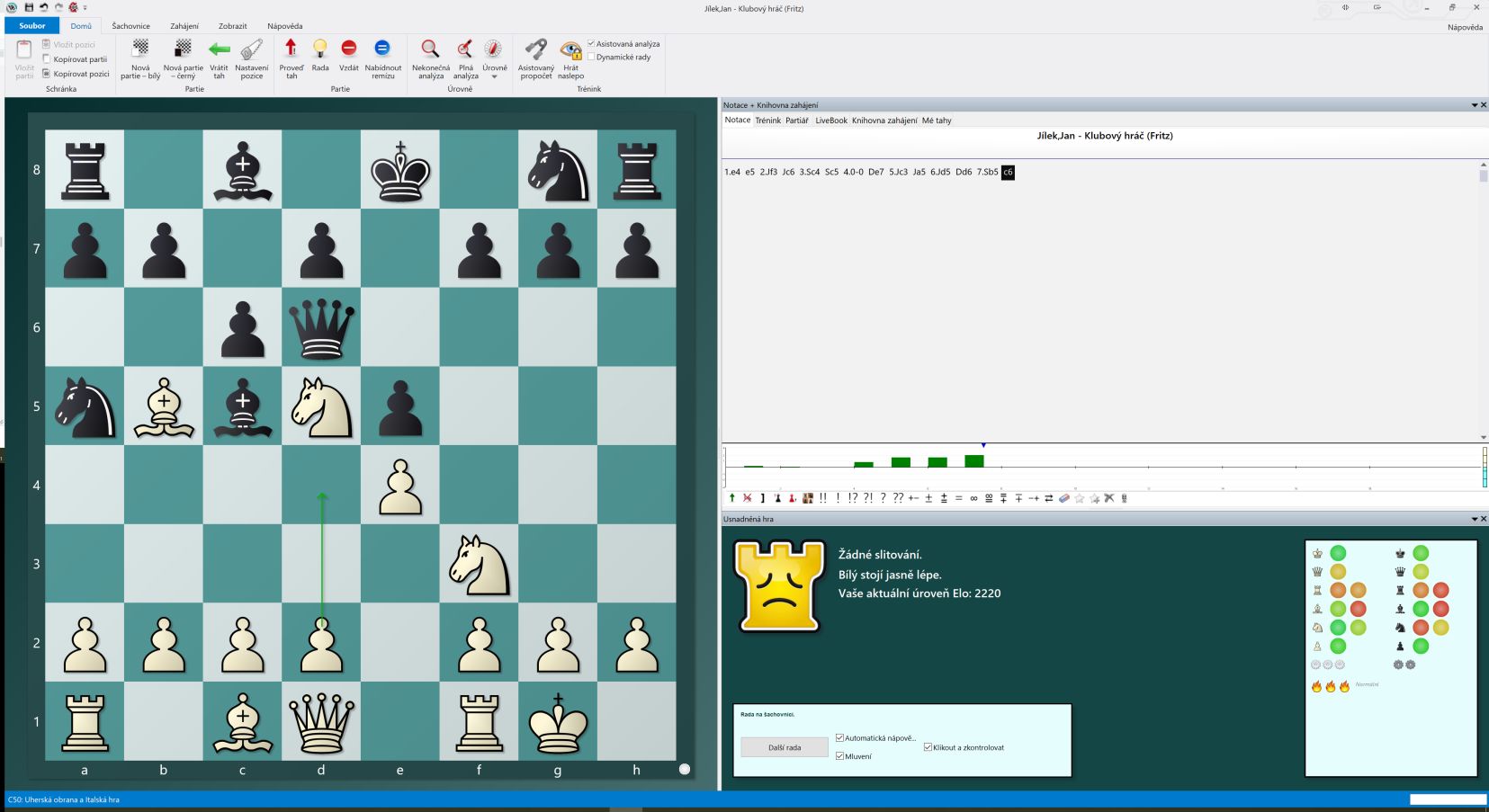
Task: Resign the game with Vzdát
Action: tap(349, 56)
